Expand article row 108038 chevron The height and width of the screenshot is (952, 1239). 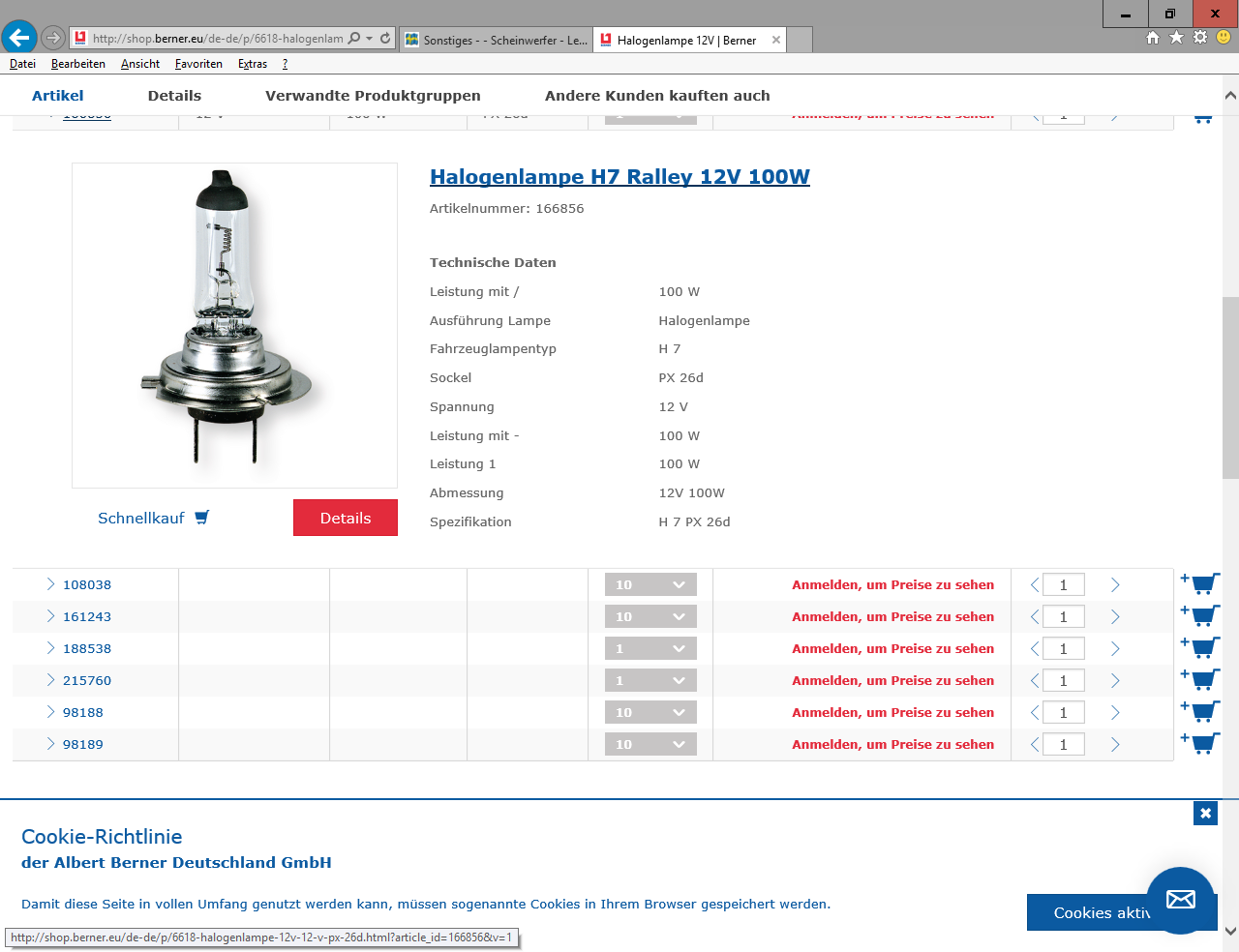[x=50, y=583]
